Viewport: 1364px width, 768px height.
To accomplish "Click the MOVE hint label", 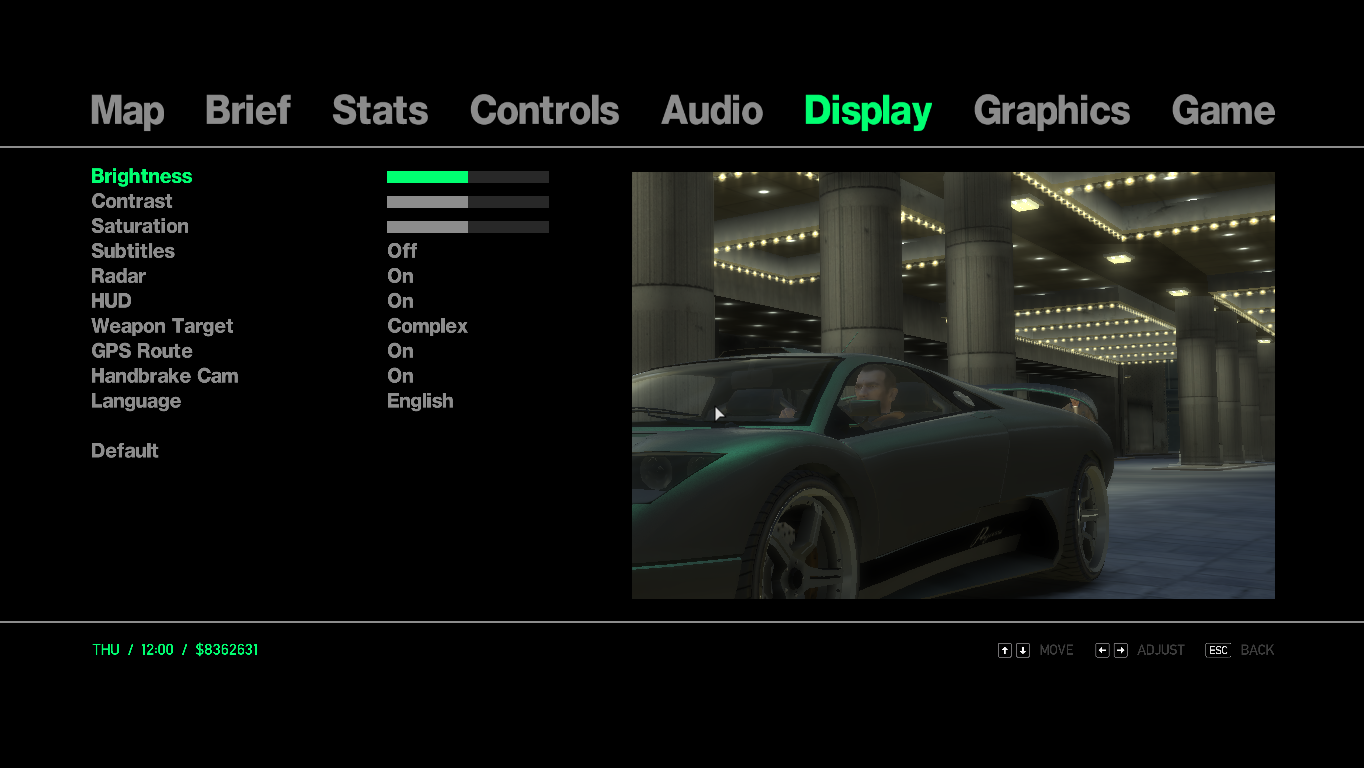I will coord(1056,650).
